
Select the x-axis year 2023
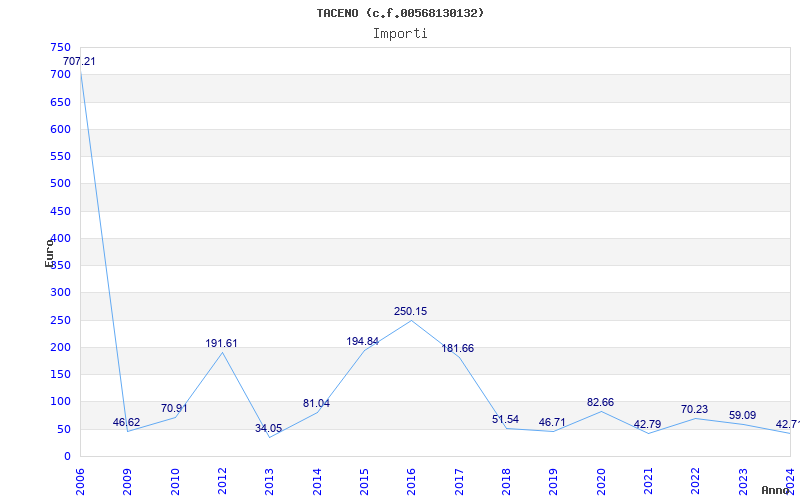[x=743, y=481]
